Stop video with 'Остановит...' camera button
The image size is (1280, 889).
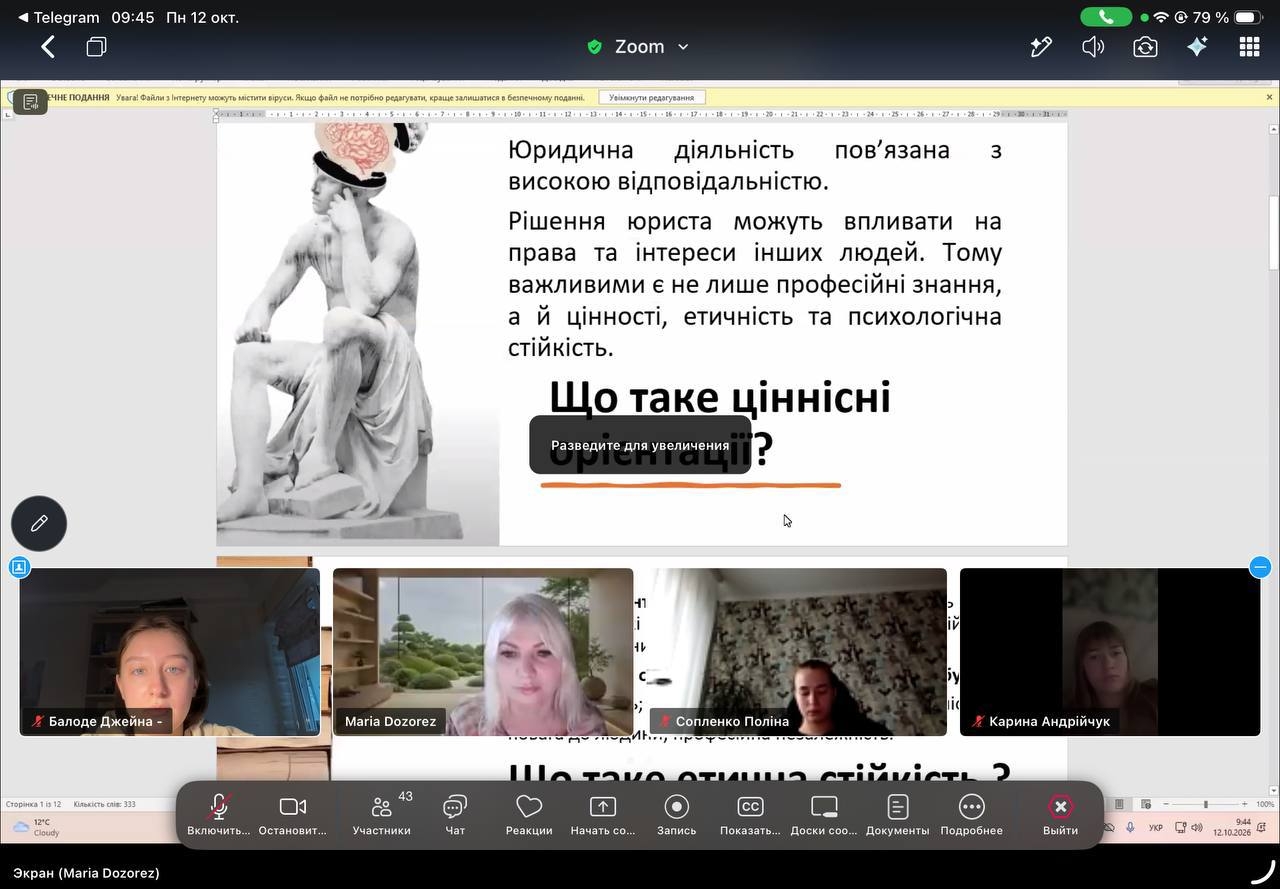[292, 815]
